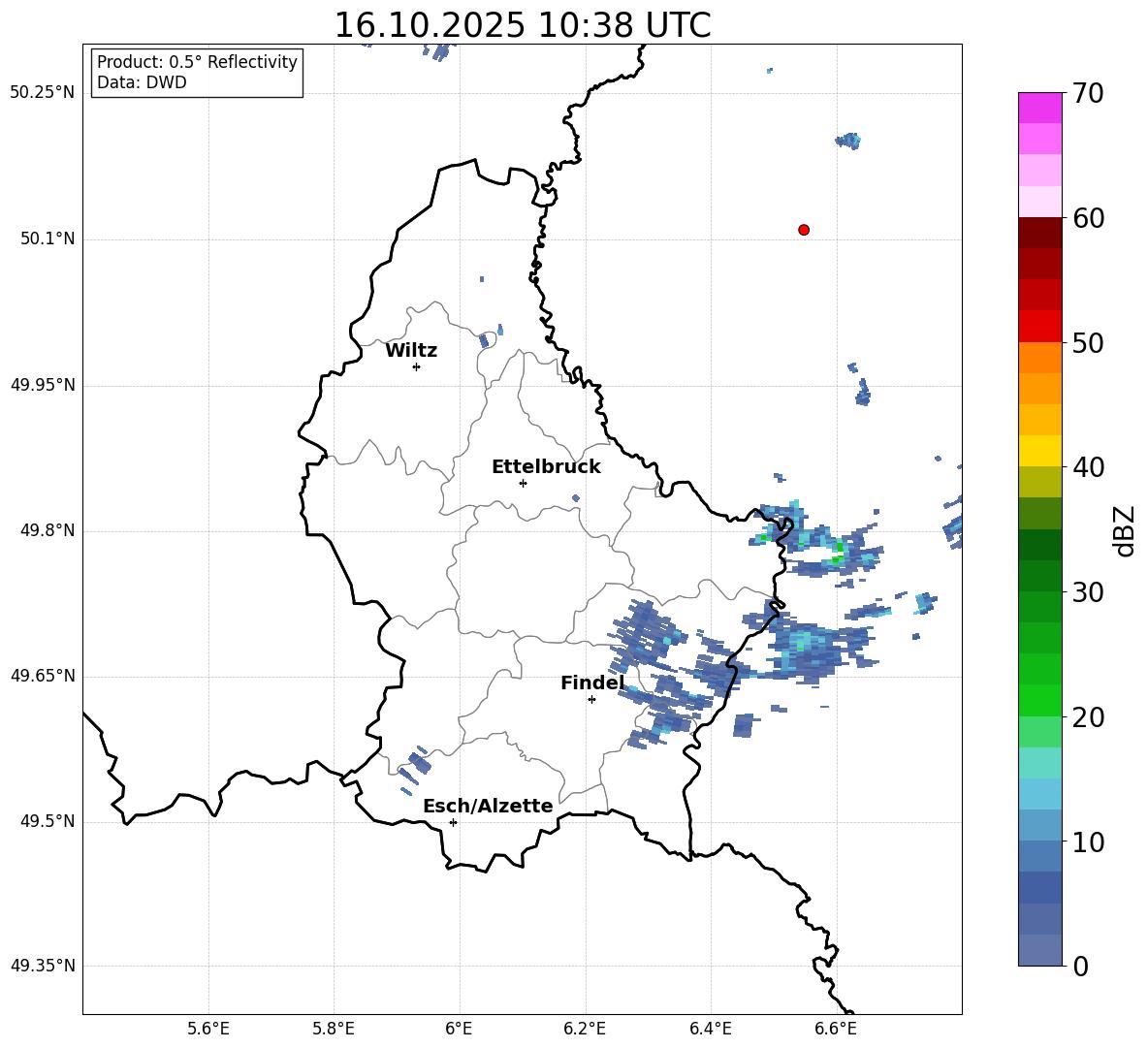Click the 5.8°E longitude label
The image size is (1148, 1048).
(334, 1029)
